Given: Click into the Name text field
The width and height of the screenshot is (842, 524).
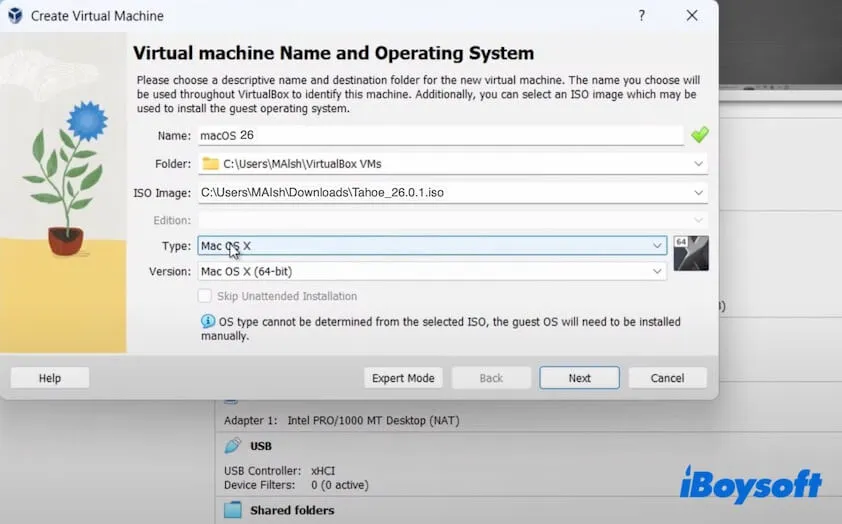Looking at the screenshot, I should [x=440, y=135].
